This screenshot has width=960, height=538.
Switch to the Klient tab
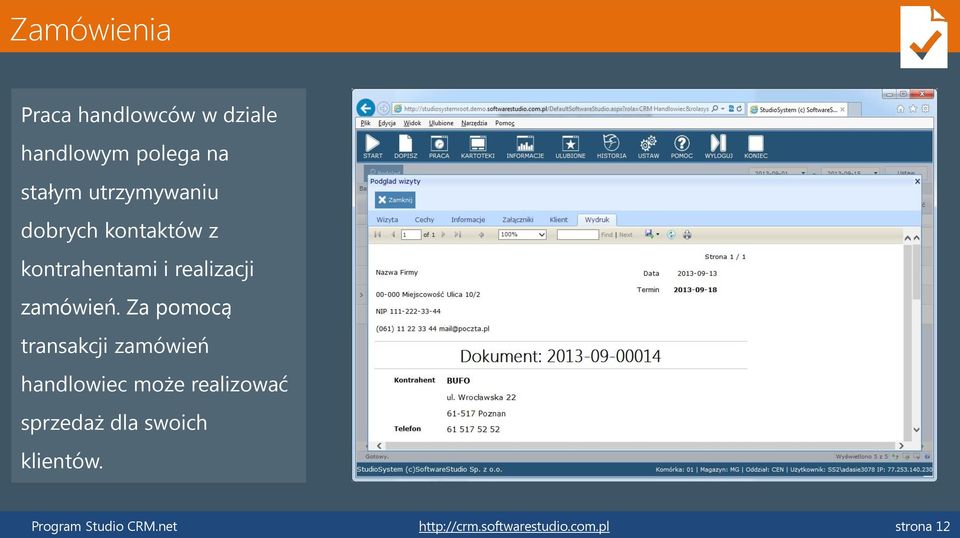tap(558, 220)
